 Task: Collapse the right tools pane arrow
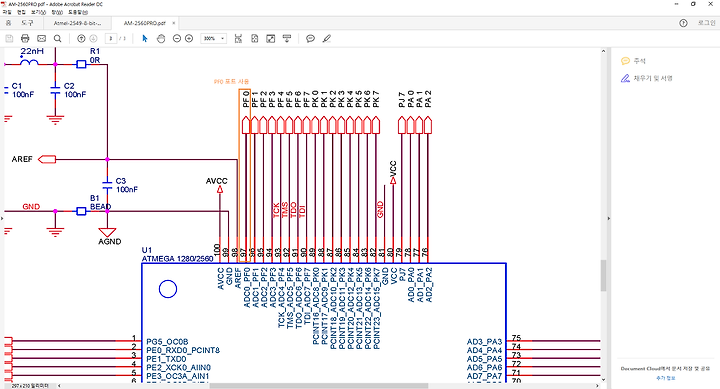tap(609, 219)
